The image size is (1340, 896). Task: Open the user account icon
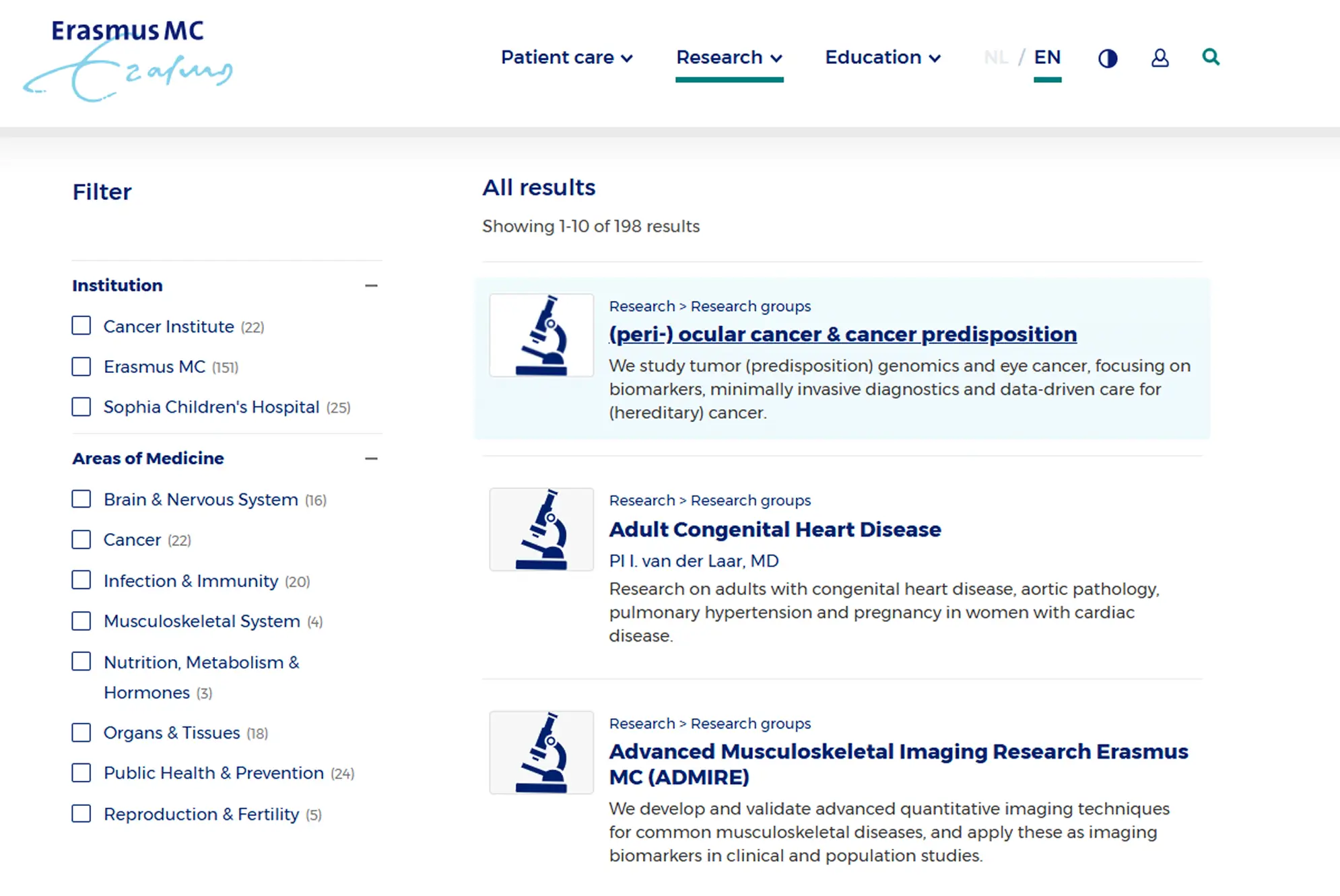pyautogui.click(x=1160, y=58)
